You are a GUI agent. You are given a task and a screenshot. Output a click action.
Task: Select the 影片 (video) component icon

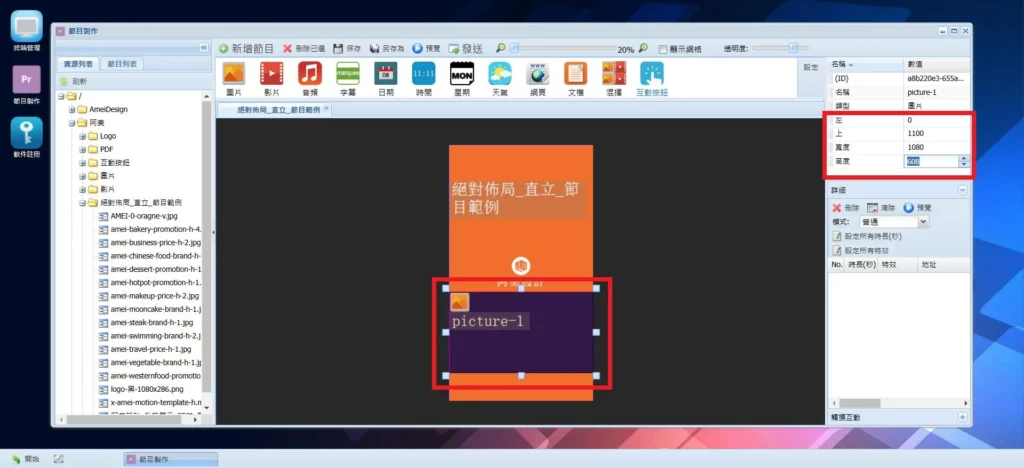tap(271, 74)
